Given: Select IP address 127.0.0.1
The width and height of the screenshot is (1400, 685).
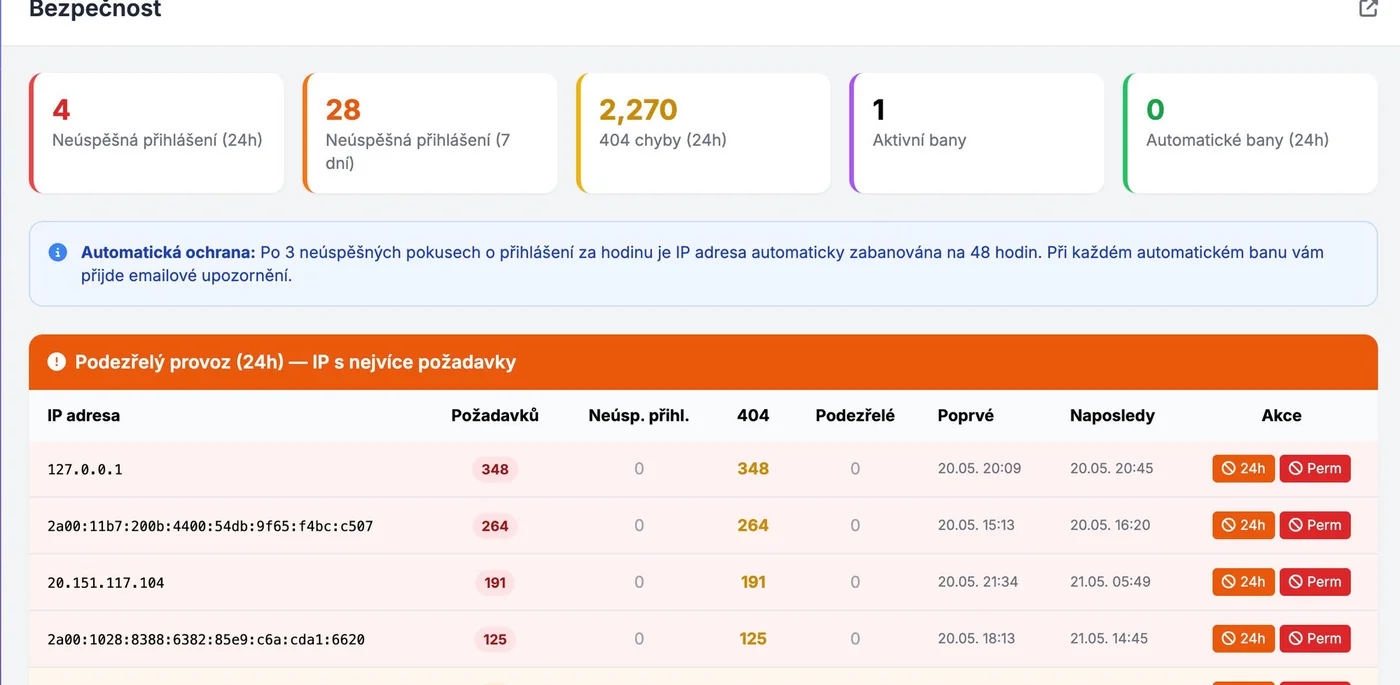Looking at the screenshot, I should [85, 469].
